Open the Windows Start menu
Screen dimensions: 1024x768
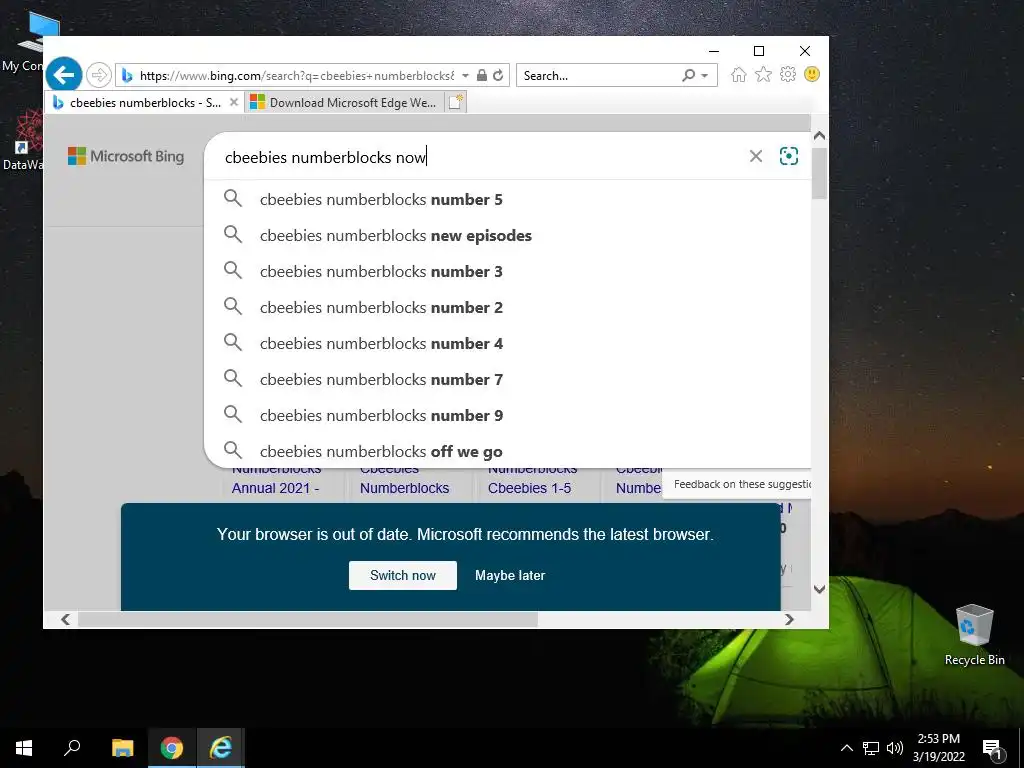24,748
